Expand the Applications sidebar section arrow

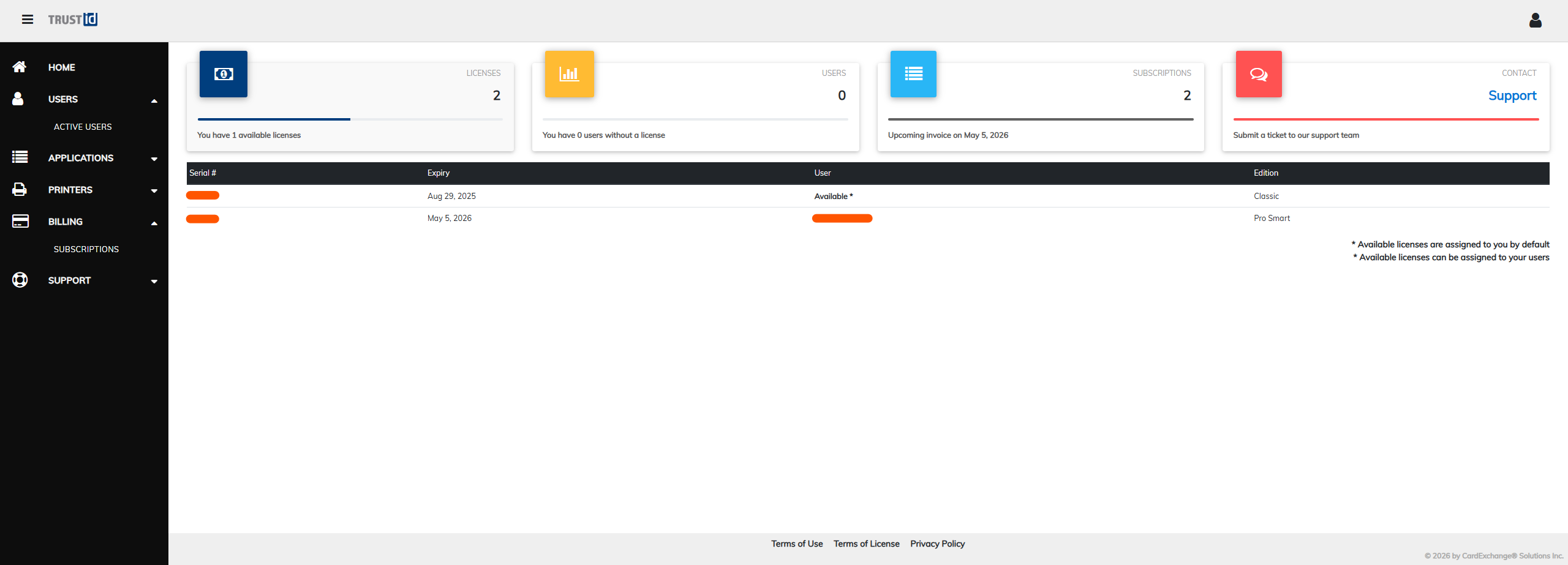tap(154, 159)
